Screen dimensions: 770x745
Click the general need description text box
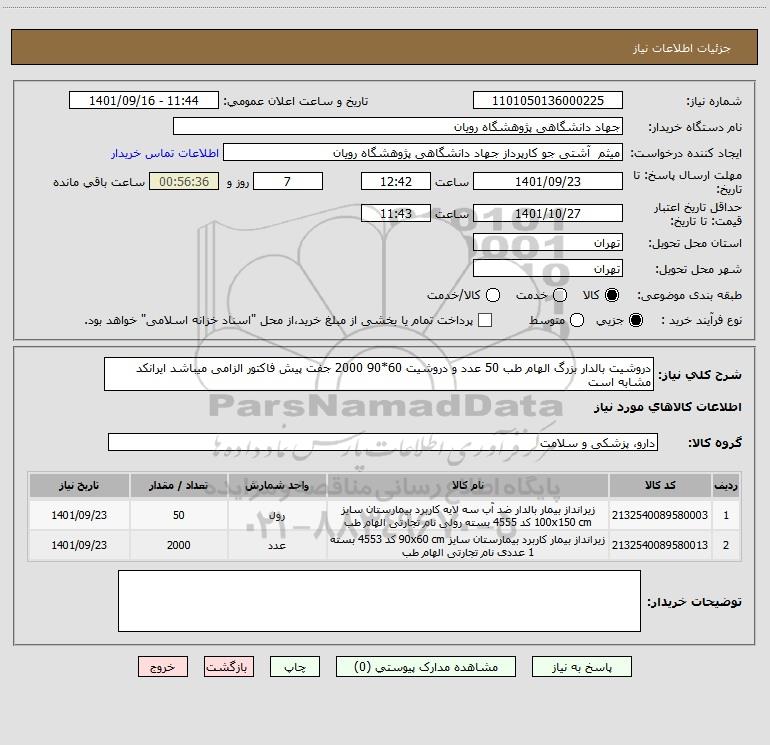(x=379, y=374)
